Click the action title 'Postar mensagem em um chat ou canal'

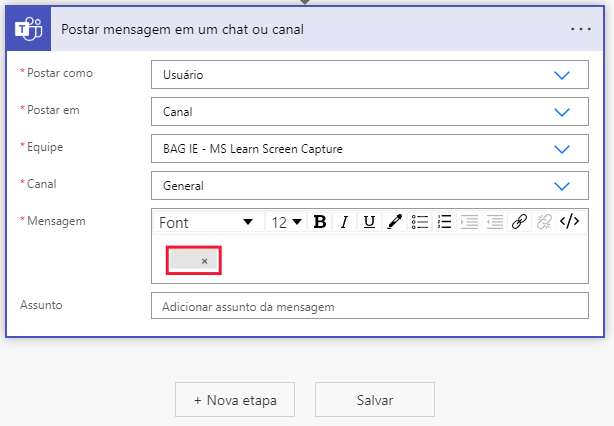182,29
